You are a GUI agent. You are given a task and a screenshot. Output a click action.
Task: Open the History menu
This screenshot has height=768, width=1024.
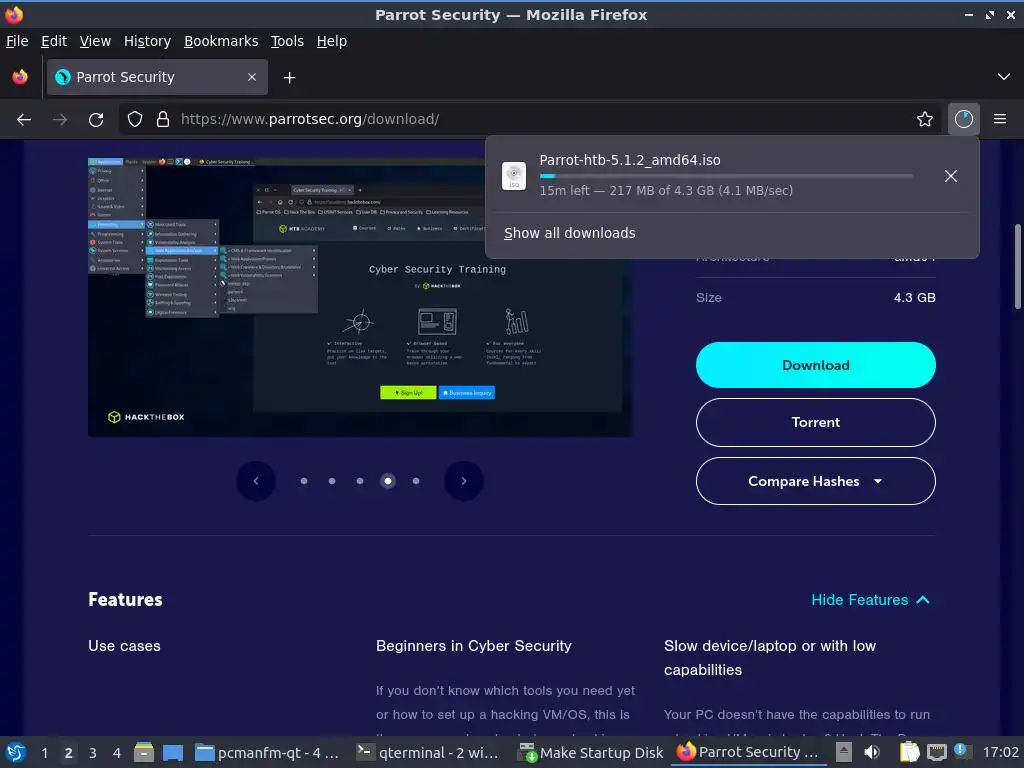point(147,41)
